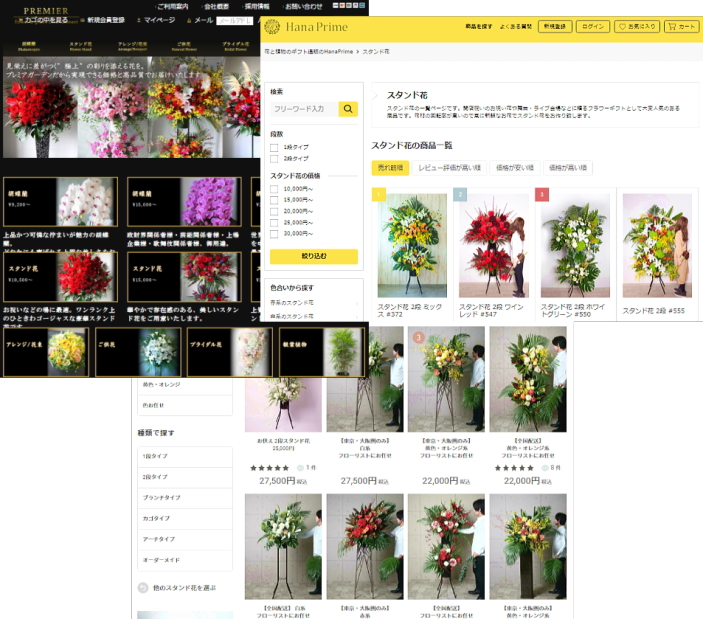Open the ブライダル花 category card with bouquet
This screenshot has height=619, width=703.
tap(230, 352)
